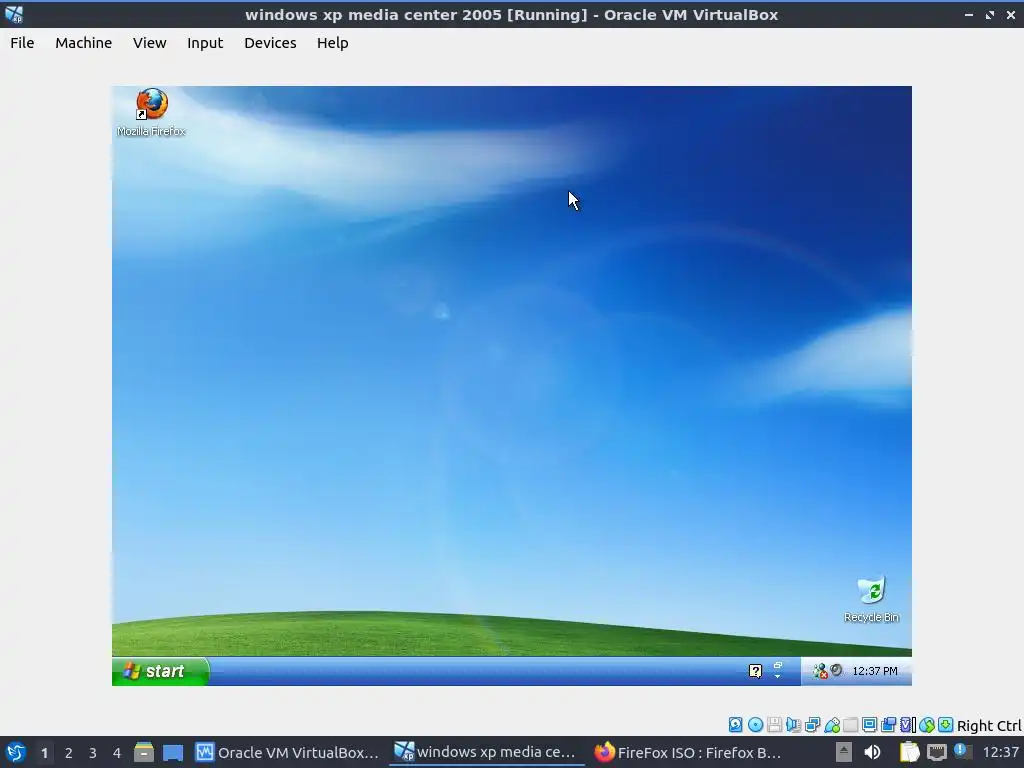Switch to Oracle VM VirtualBox taskbar item

coord(287,752)
